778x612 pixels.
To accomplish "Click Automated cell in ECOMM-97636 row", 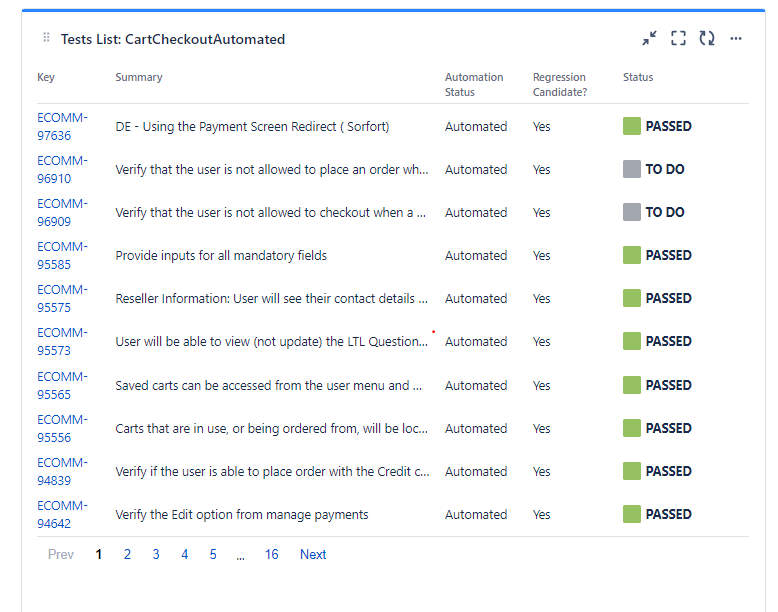I will click(x=476, y=127).
